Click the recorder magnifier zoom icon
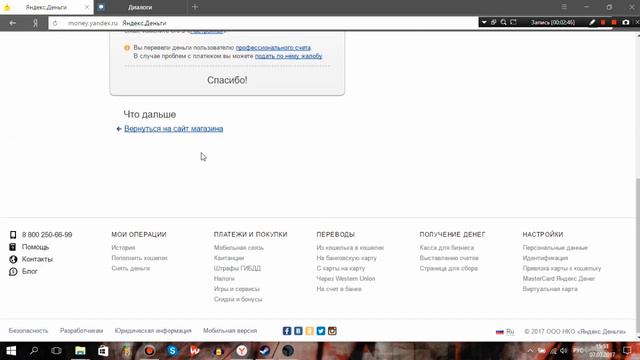640x360 pixels. coord(503,22)
